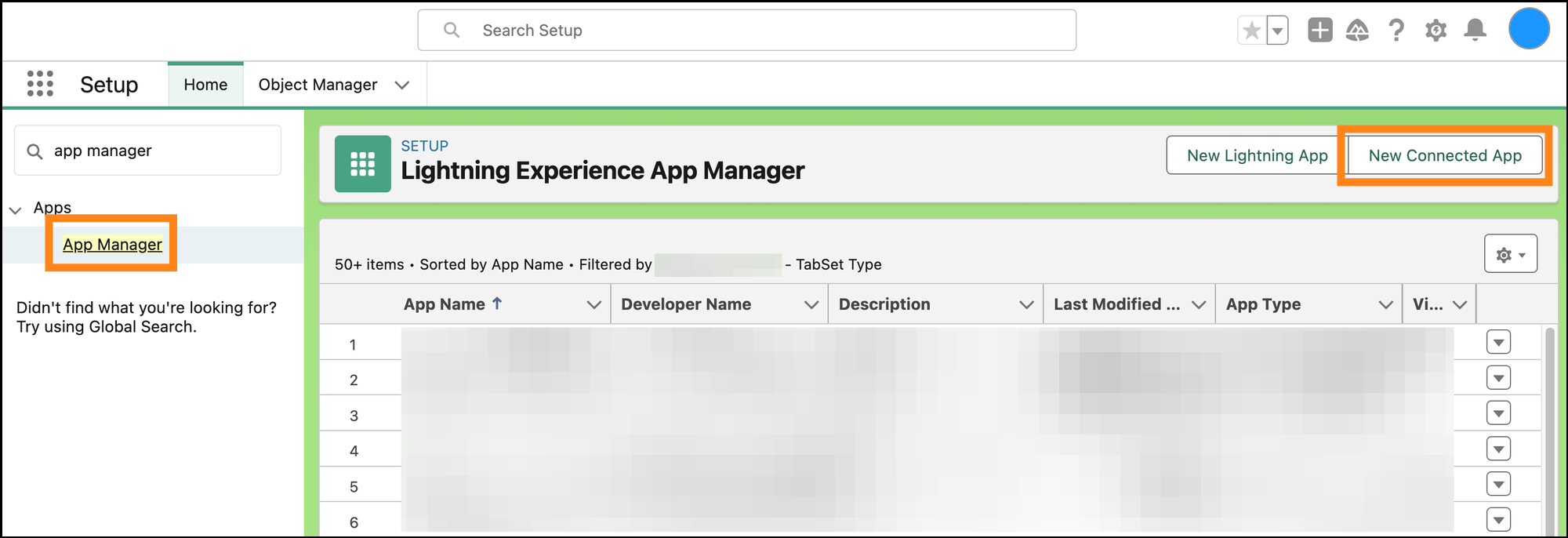The image size is (1568, 538).
Task: Click the App Manager grid icon in header
Action: click(x=362, y=164)
